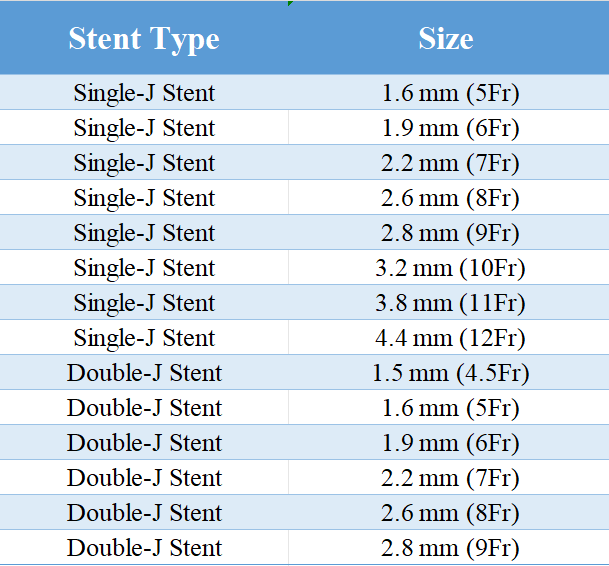Select the Double-J Stent cell beside 2.8 mm (9Fr)

click(x=144, y=547)
